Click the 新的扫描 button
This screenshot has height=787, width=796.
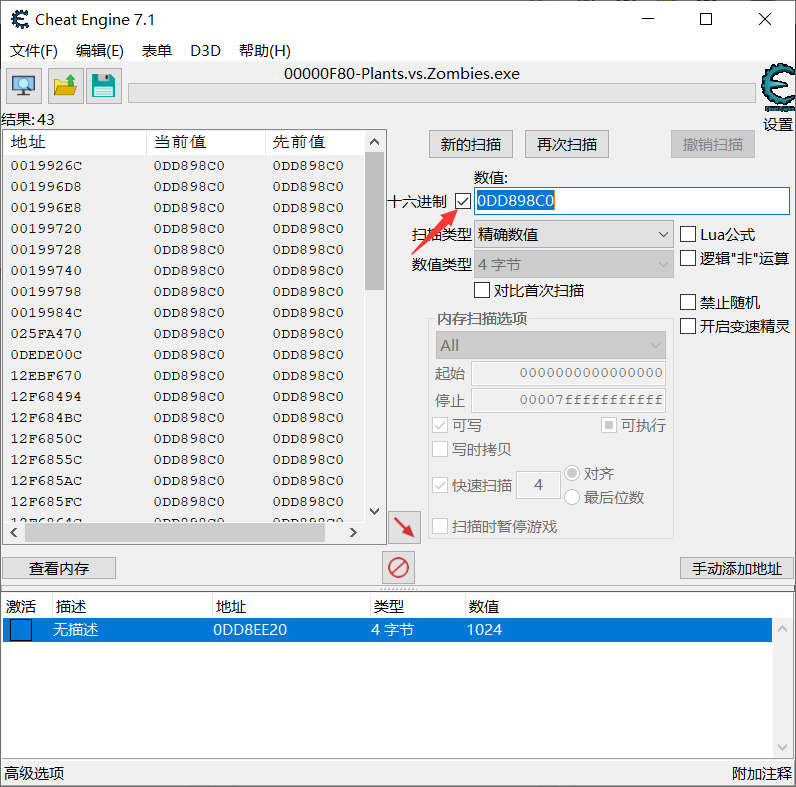pos(471,144)
